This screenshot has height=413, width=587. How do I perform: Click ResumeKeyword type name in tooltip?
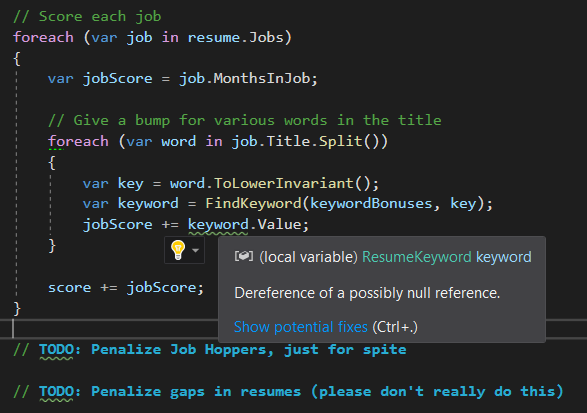coord(417,257)
